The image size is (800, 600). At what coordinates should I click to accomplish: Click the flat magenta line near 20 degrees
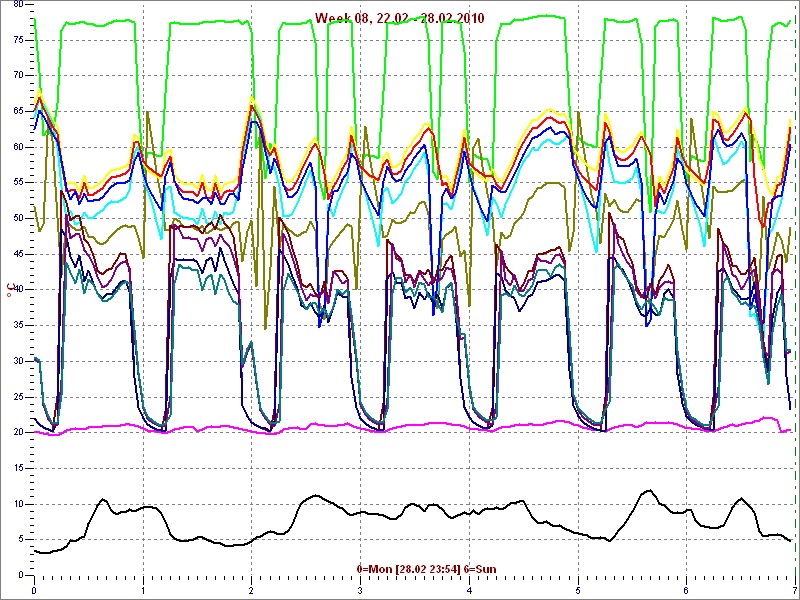coord(400,426)
